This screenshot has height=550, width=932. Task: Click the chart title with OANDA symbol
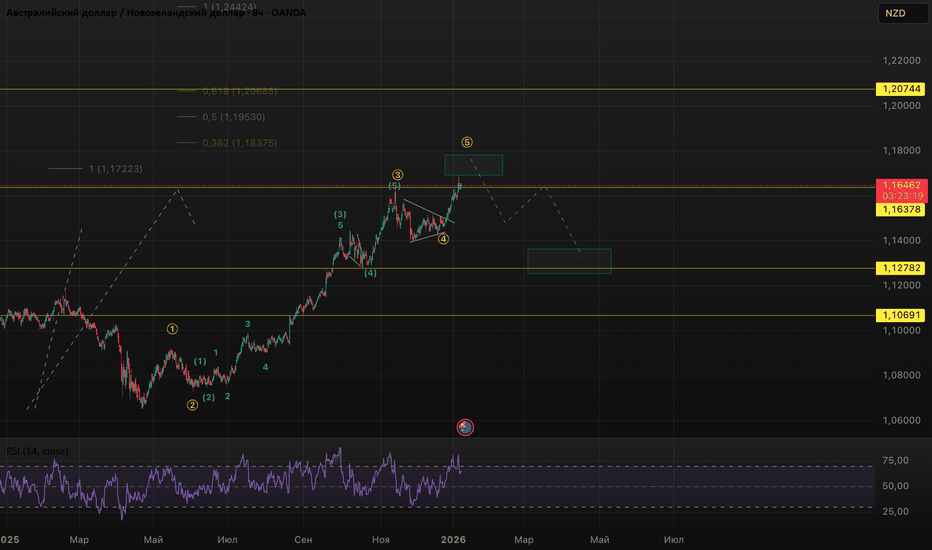[156, 12]
